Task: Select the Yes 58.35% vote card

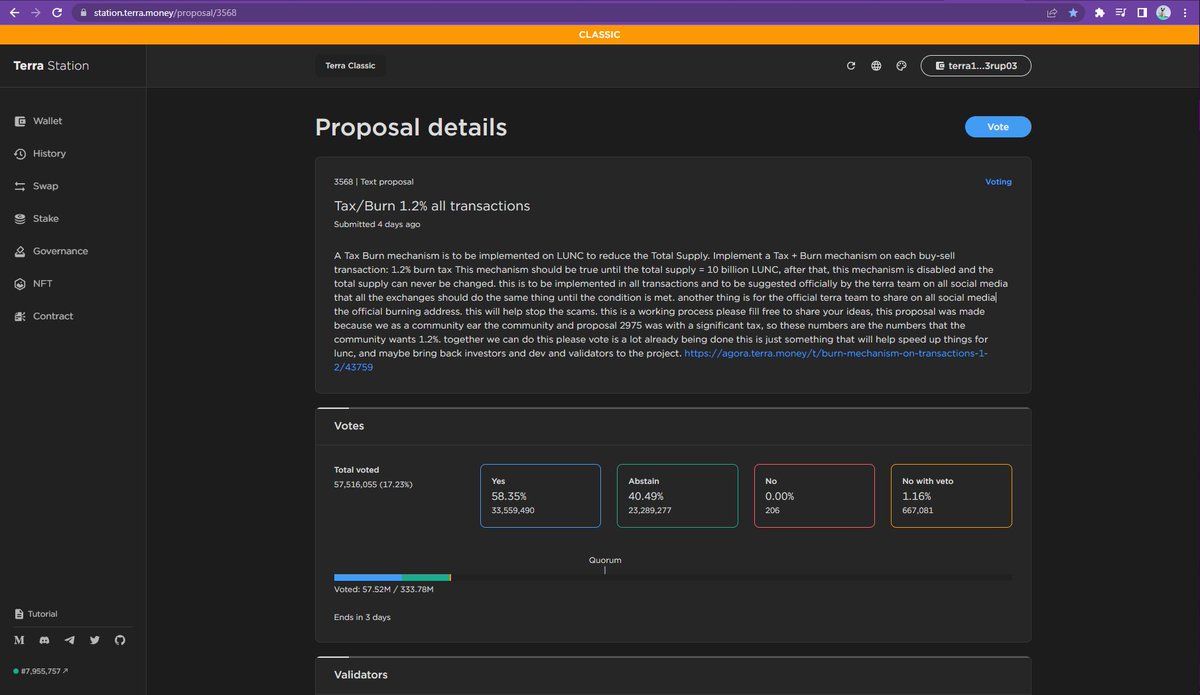Action: point(540,495)
